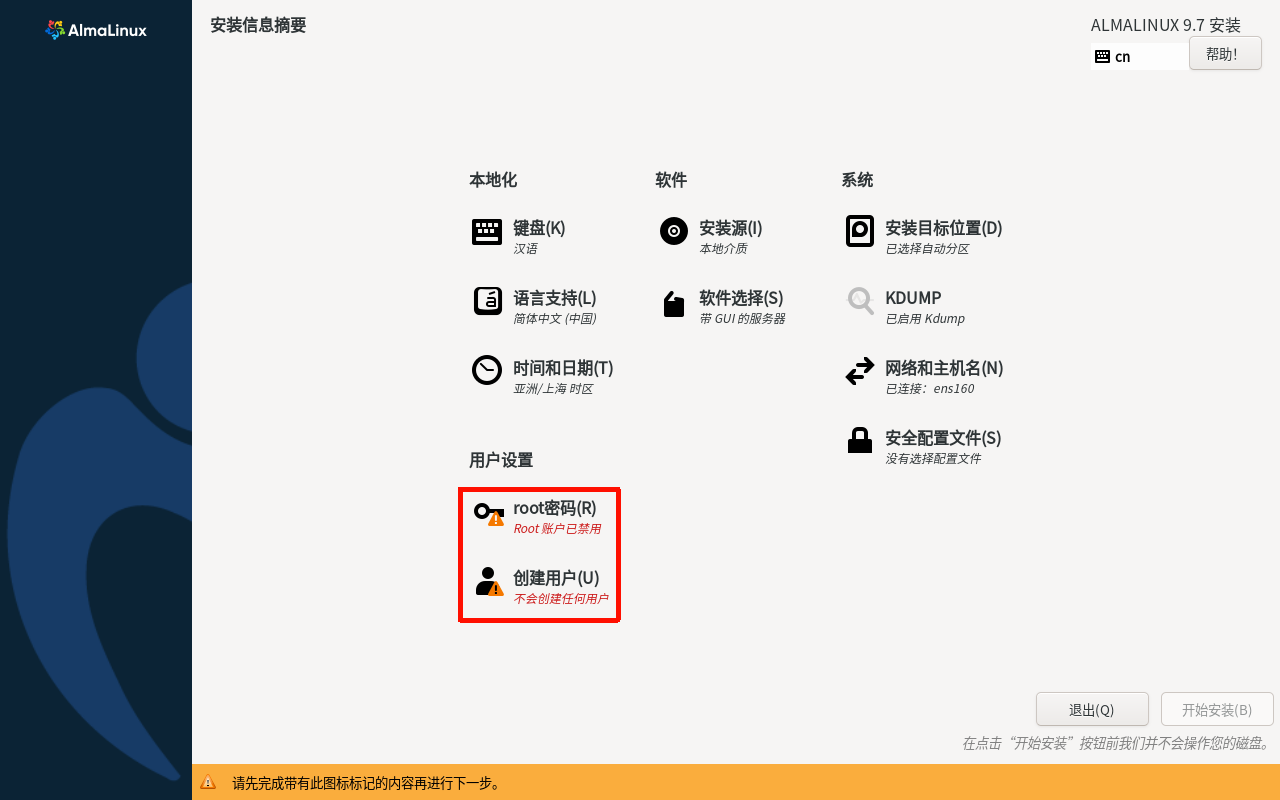Click the clock icon for 时间和日期(T)
Viewport: 1280px width, 800px height.
(487, 370)
